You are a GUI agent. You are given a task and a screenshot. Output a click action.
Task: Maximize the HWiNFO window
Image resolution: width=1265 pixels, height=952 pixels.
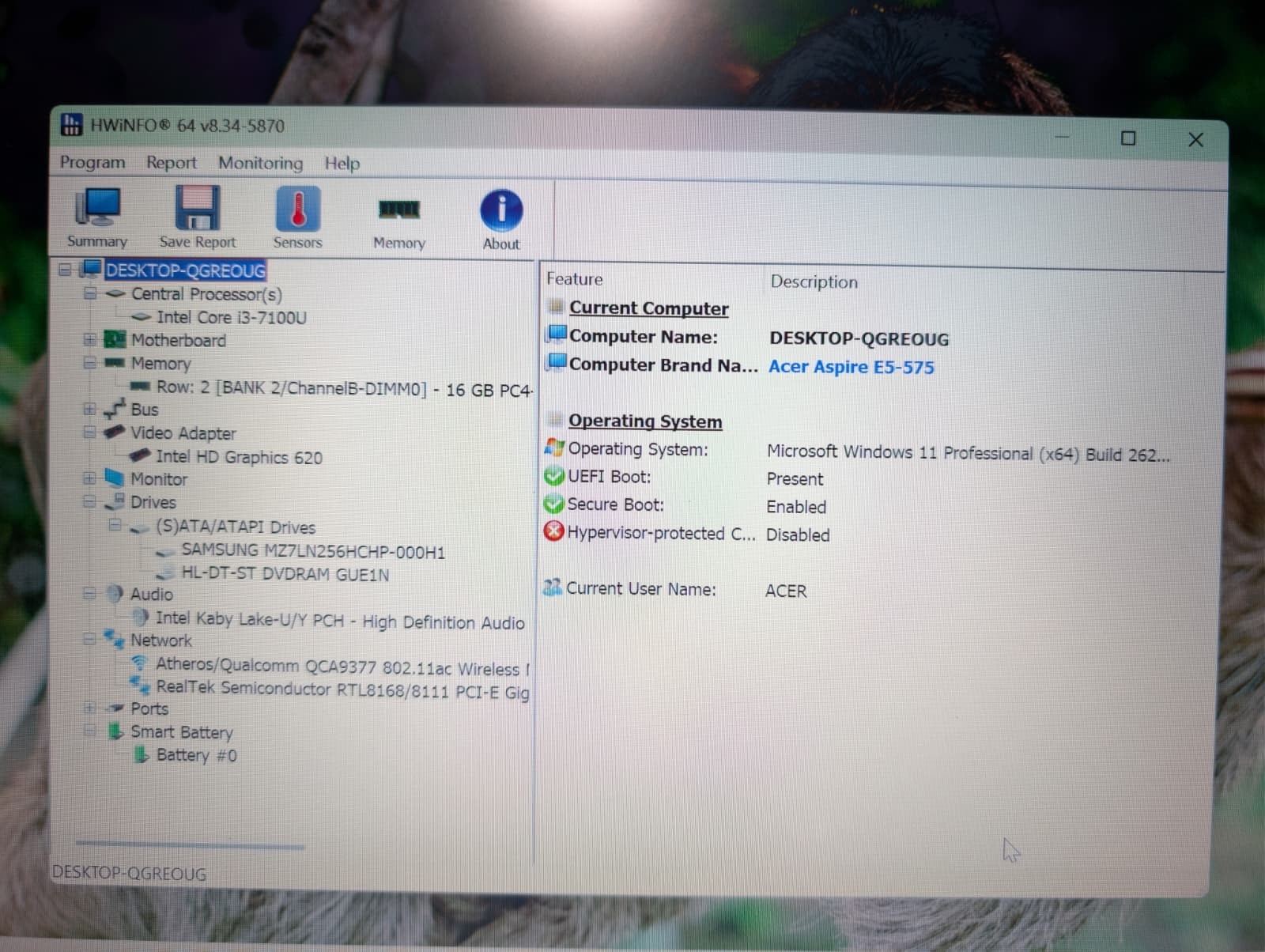coord(1128,138)
